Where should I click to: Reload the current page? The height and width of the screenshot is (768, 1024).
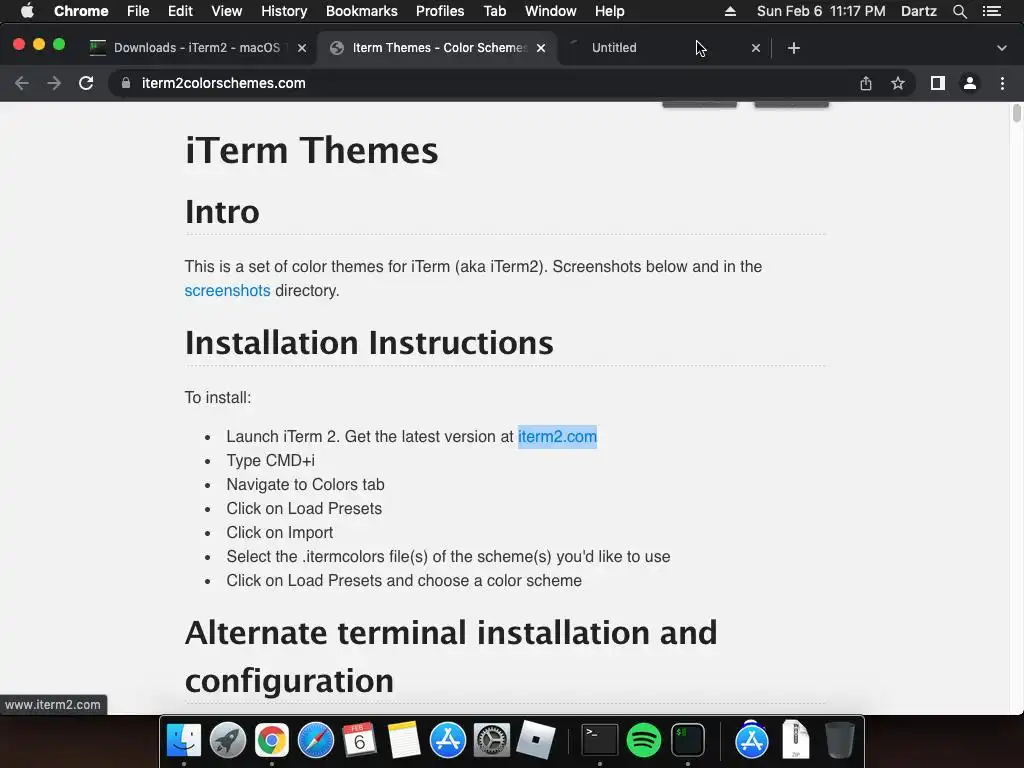[86, 83]
